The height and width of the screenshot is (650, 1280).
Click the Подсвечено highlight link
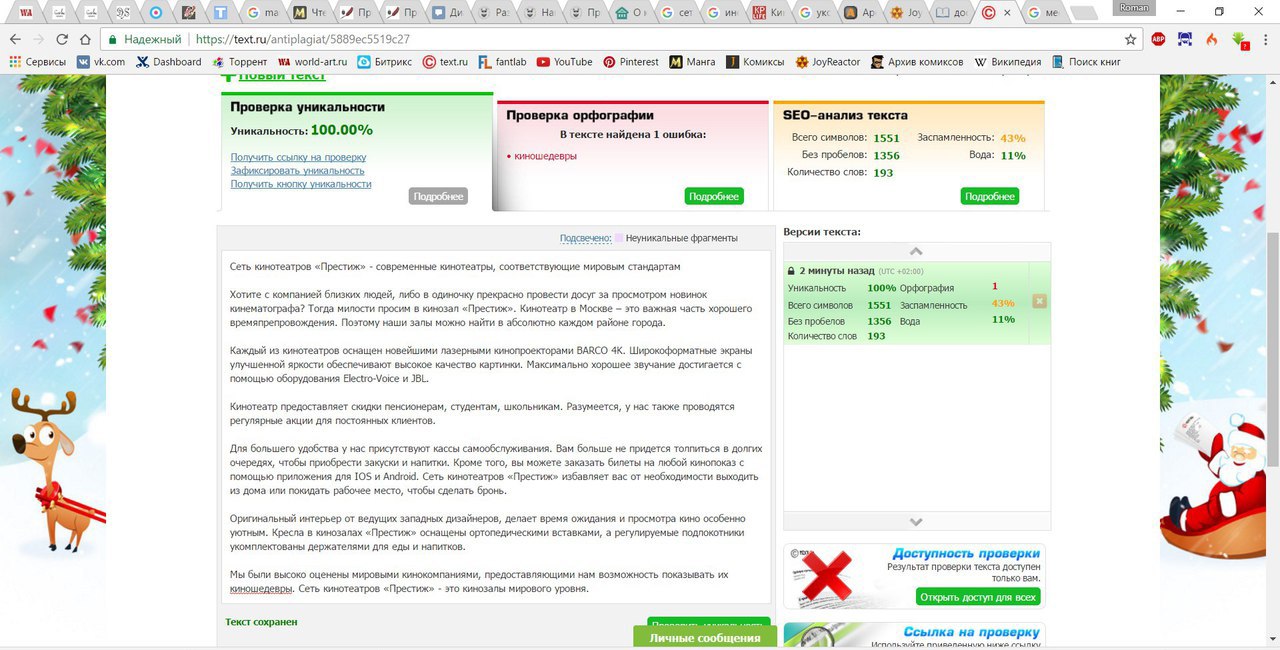[x=585, y=238]
